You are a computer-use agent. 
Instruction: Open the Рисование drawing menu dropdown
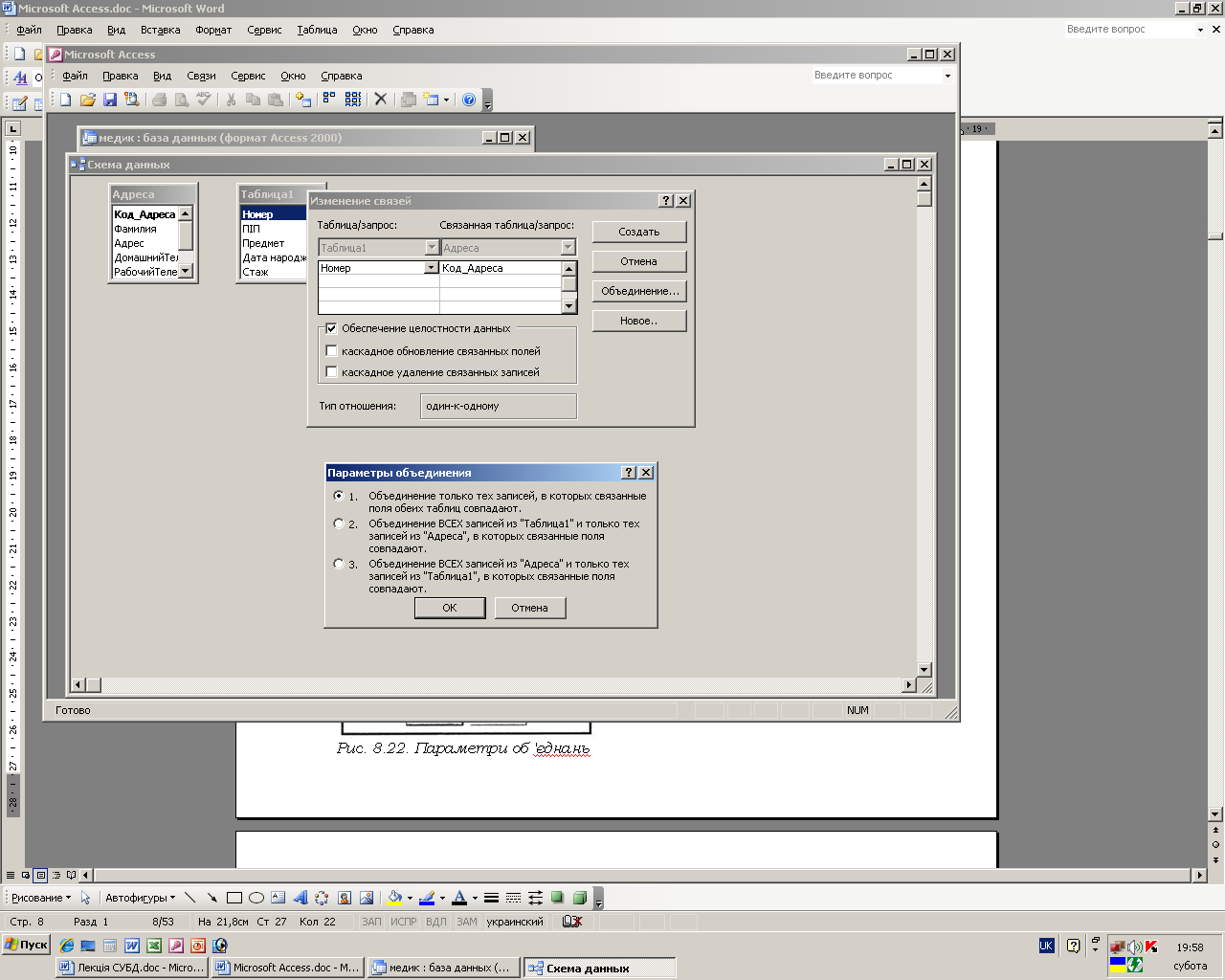[41, 898]
